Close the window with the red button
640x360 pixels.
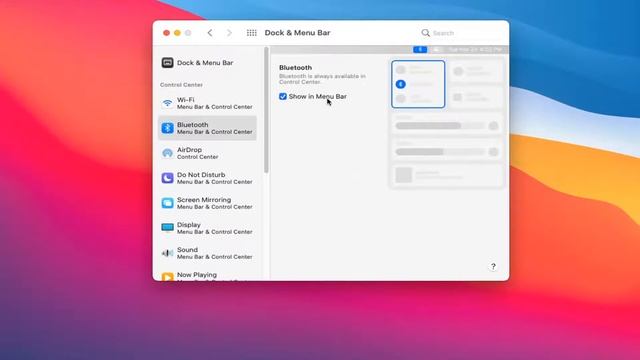click(166, 33)
